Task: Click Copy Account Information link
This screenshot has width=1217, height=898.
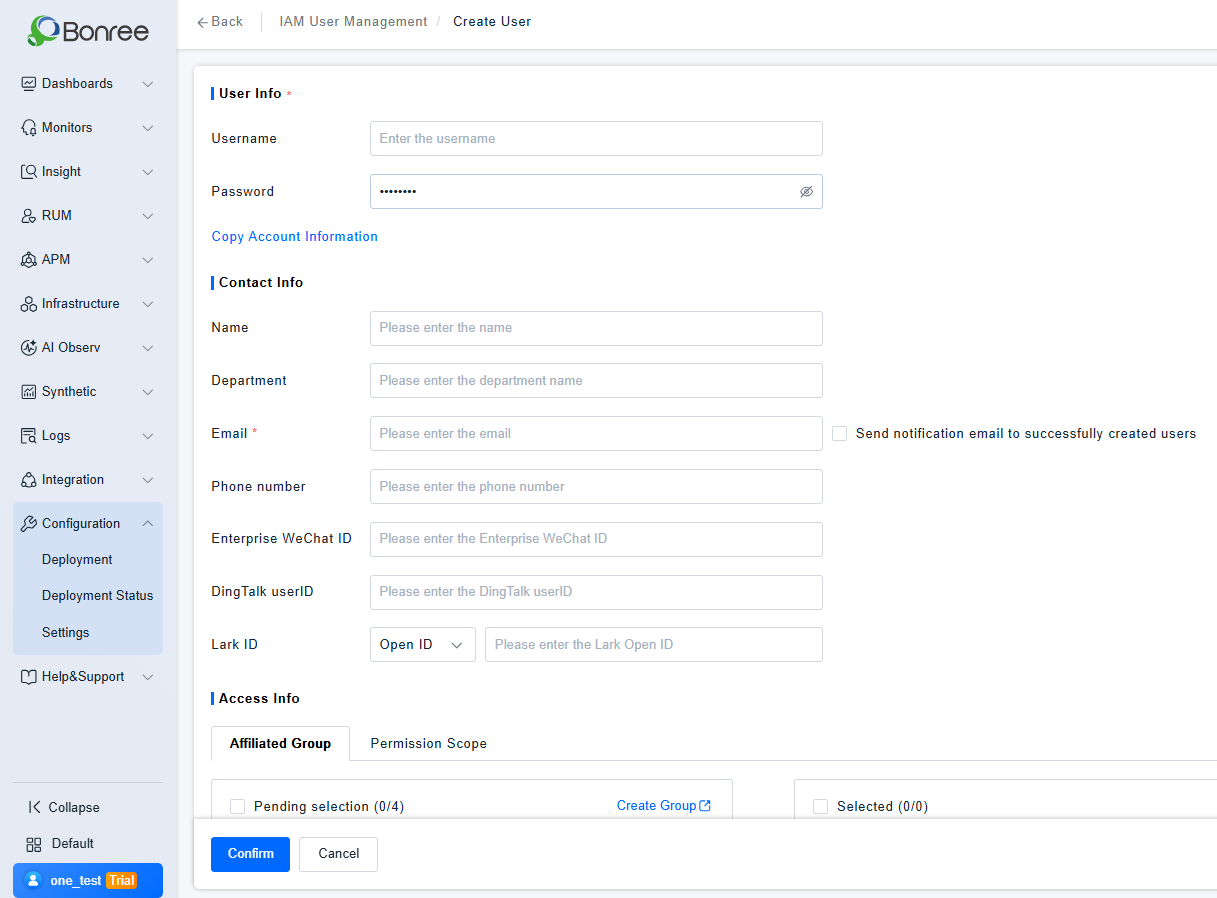Action: pyautogui.click(x=295, y=237)
